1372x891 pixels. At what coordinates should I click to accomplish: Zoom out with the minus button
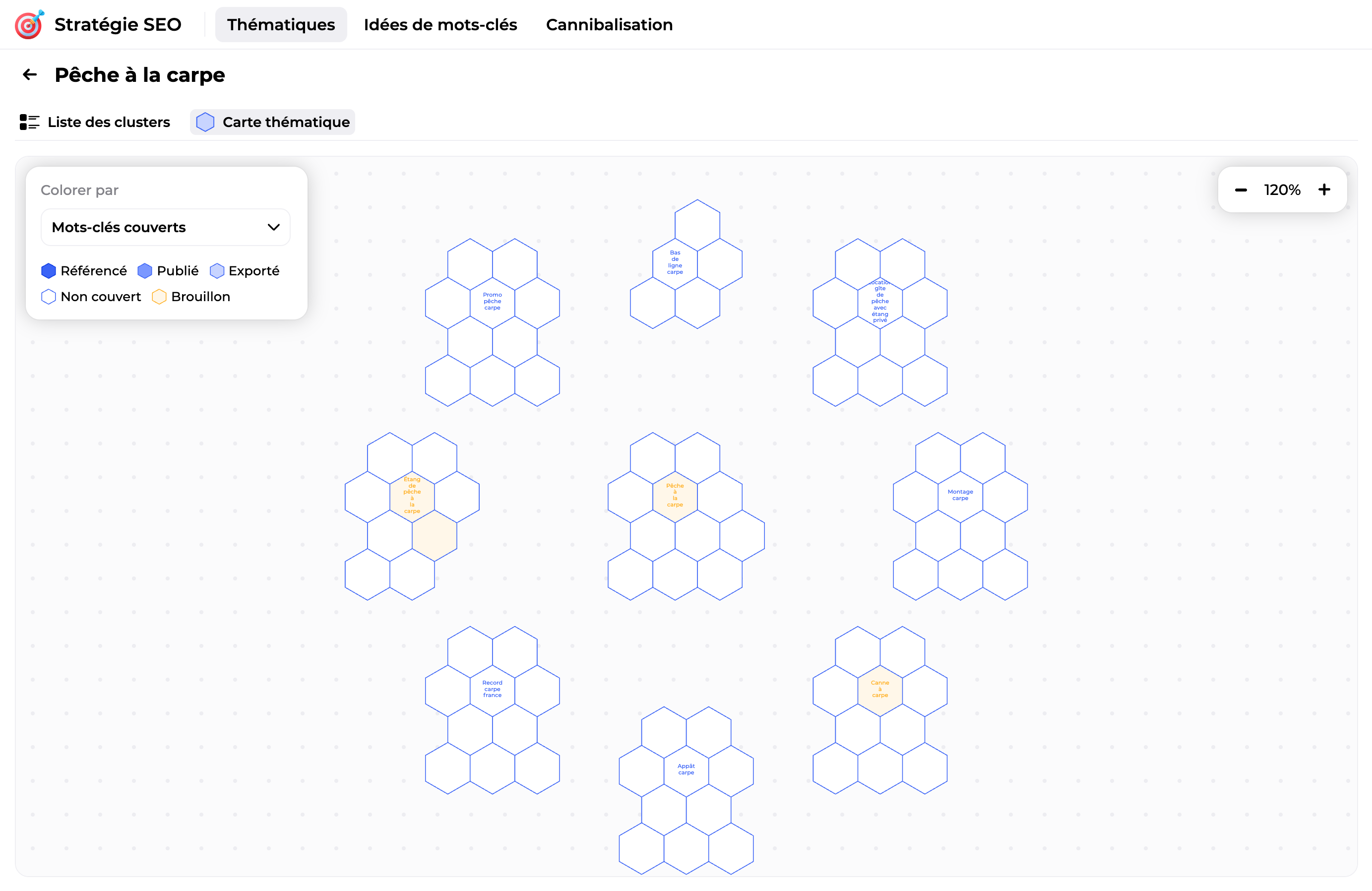point(1241,190)
